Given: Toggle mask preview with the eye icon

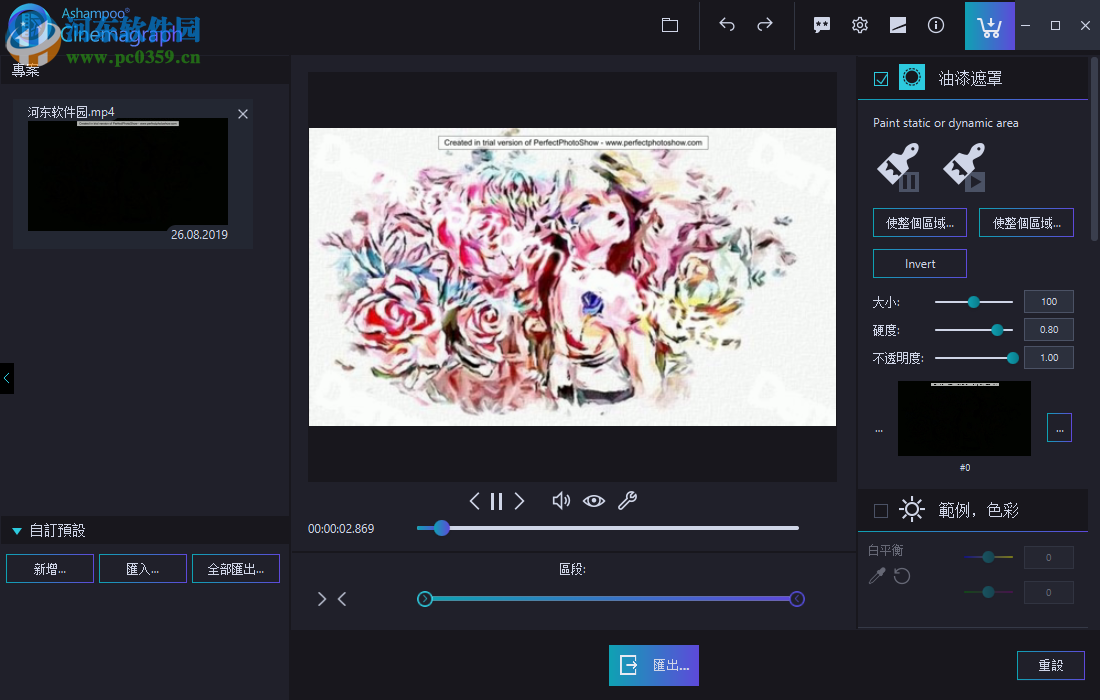Looking at the screenshot, I should click(594, 500).
